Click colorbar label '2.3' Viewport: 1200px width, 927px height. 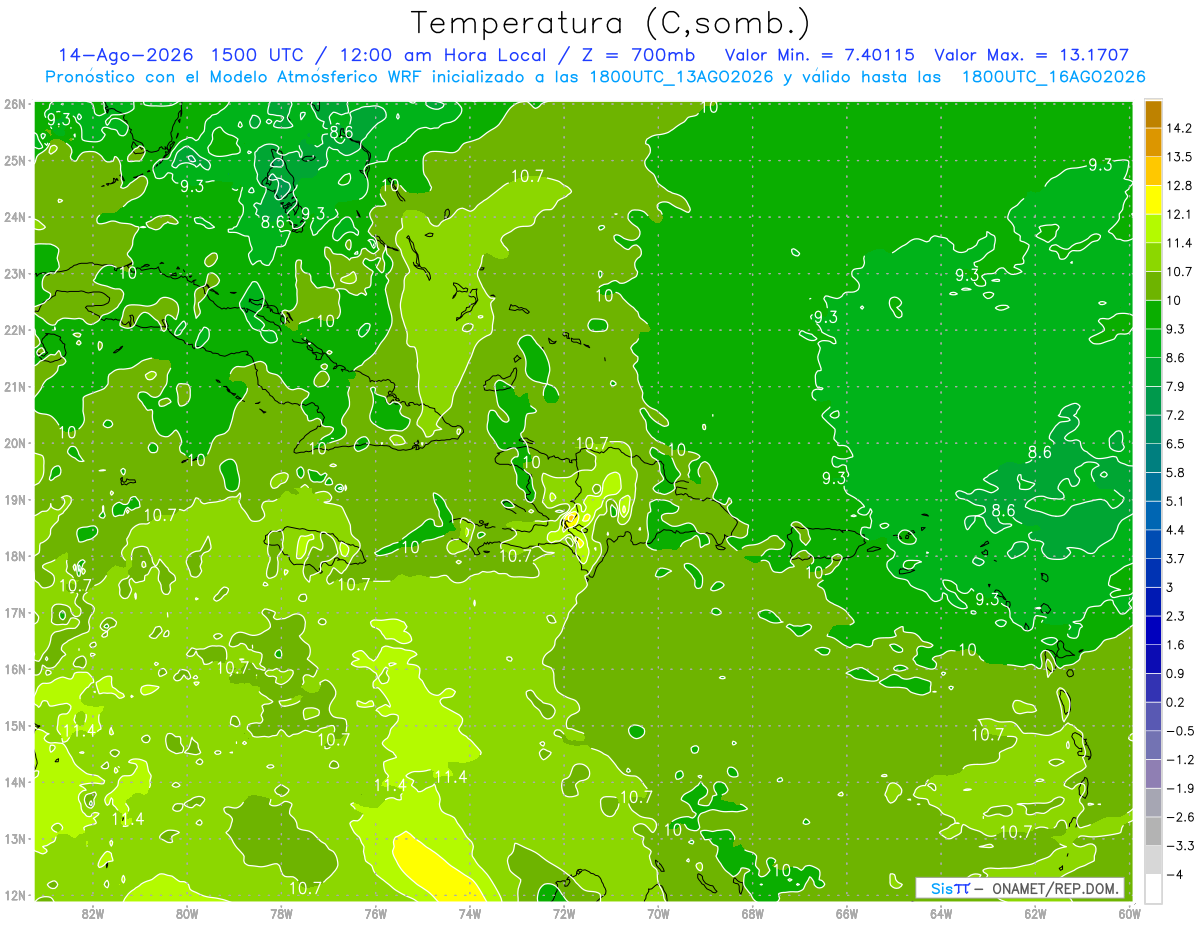click(1175, 616)
